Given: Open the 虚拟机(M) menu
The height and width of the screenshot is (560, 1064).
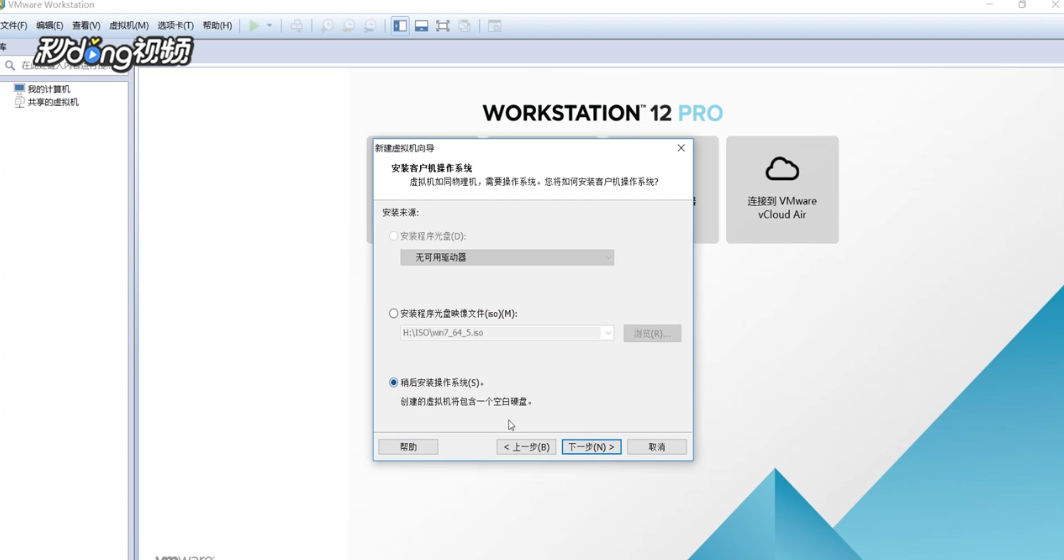Looking at the screenshot, I should 129,26.
